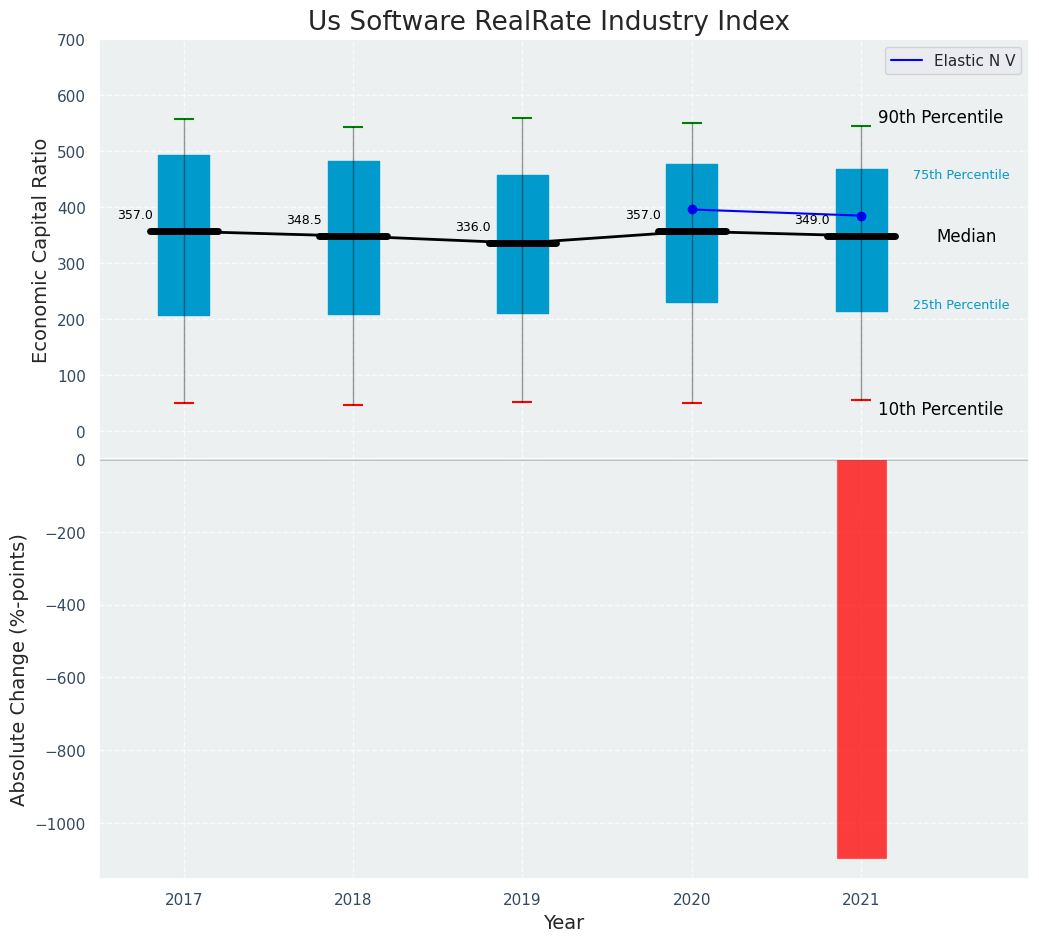Click the 348.5 median label for 2018

(304, 220)
